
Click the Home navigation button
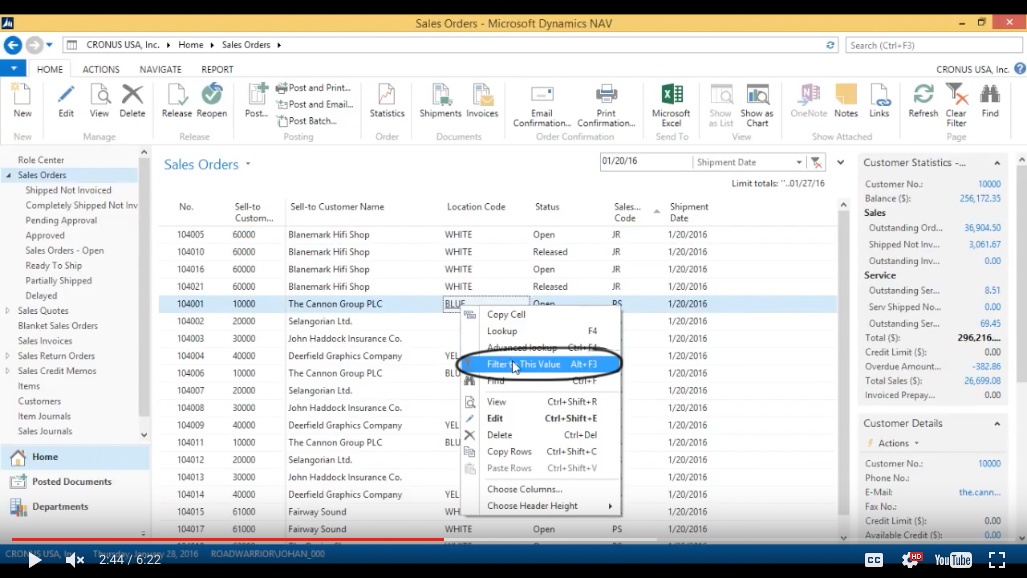[x=75, y=457]
